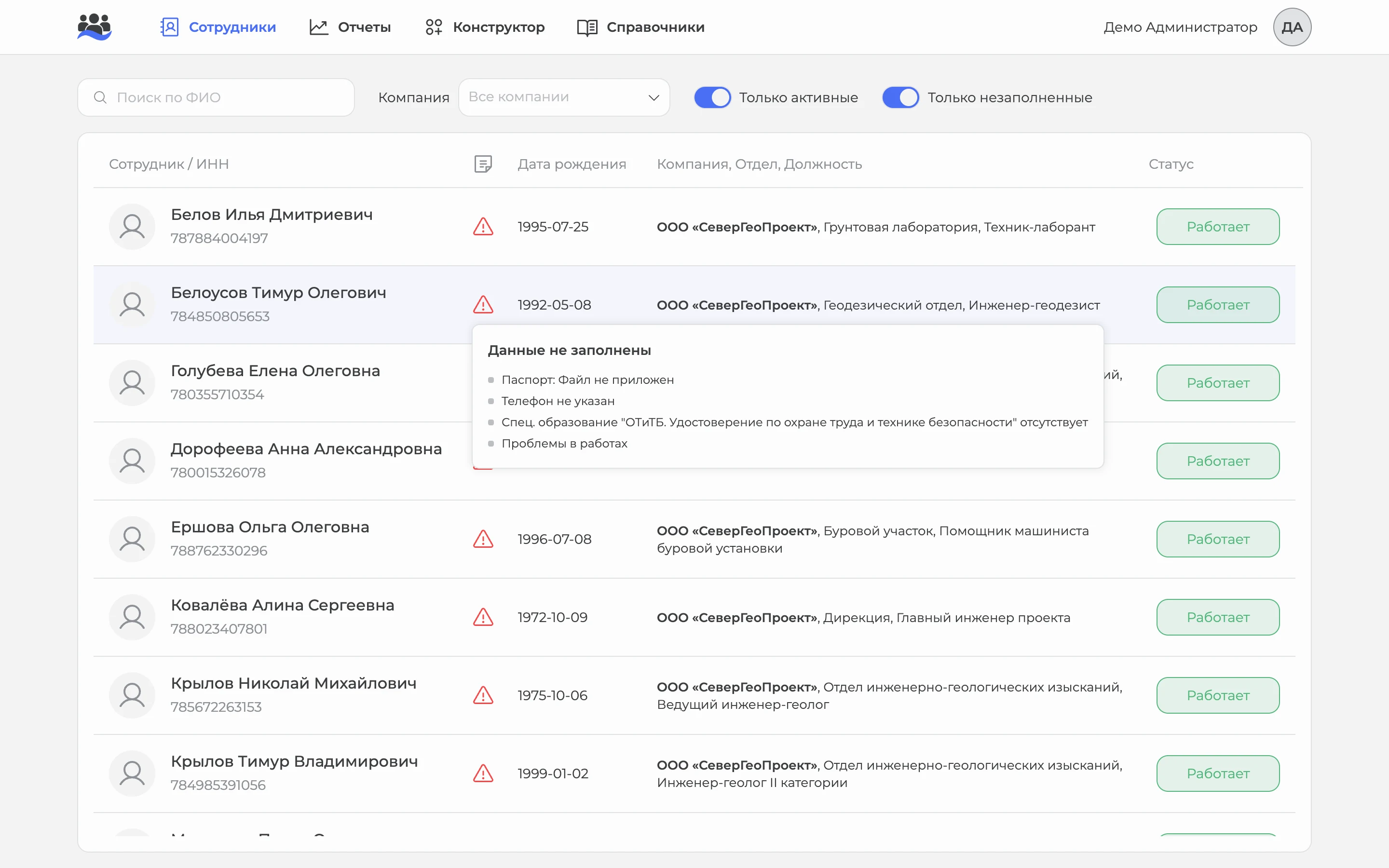Focus the Поиск по ФИО search field
The width and height of the screenshot is (1389, 868).
click(216, 97)
